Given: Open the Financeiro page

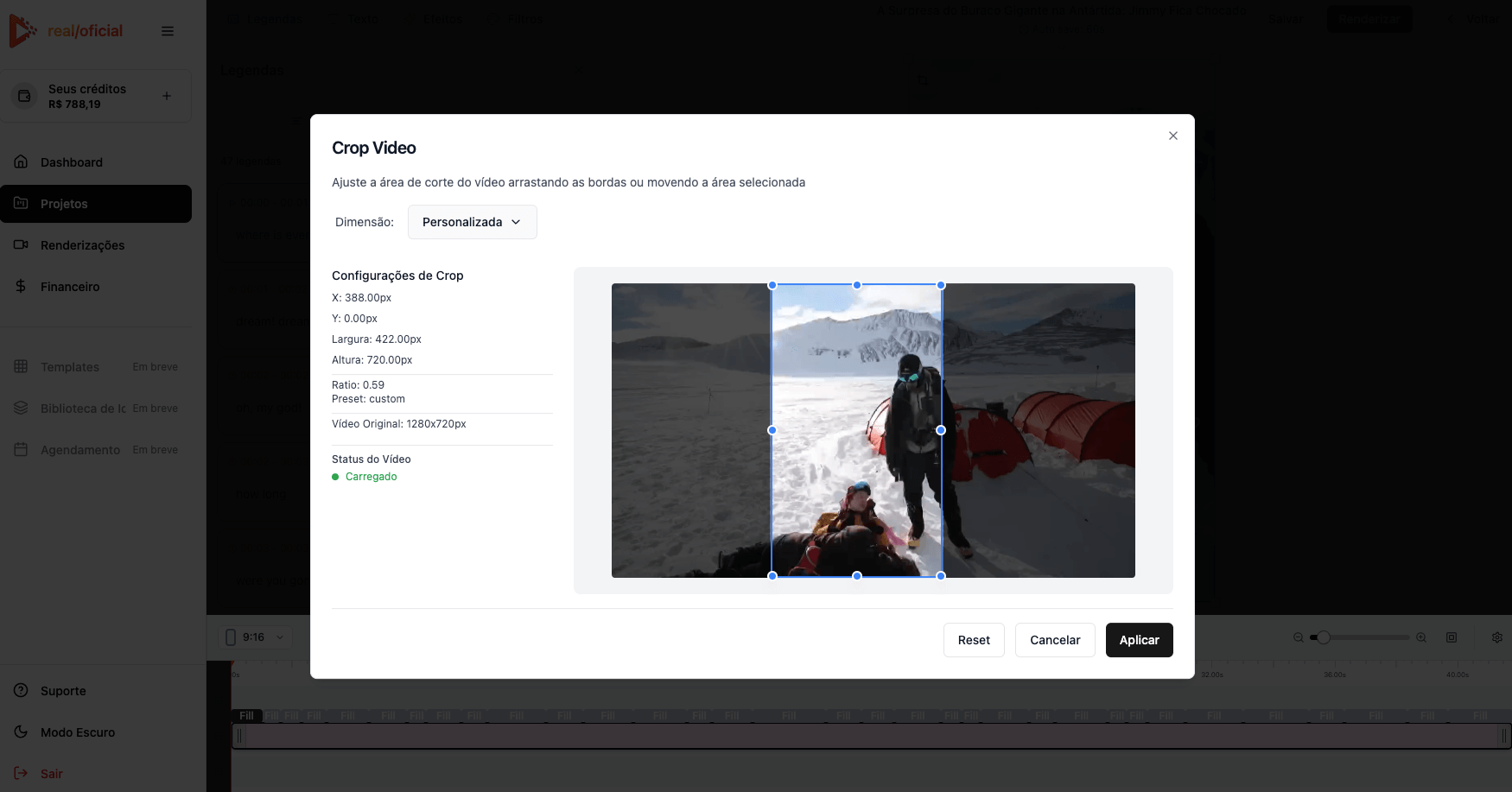Looking at the screenshot, I should click(x=96, y=287).
